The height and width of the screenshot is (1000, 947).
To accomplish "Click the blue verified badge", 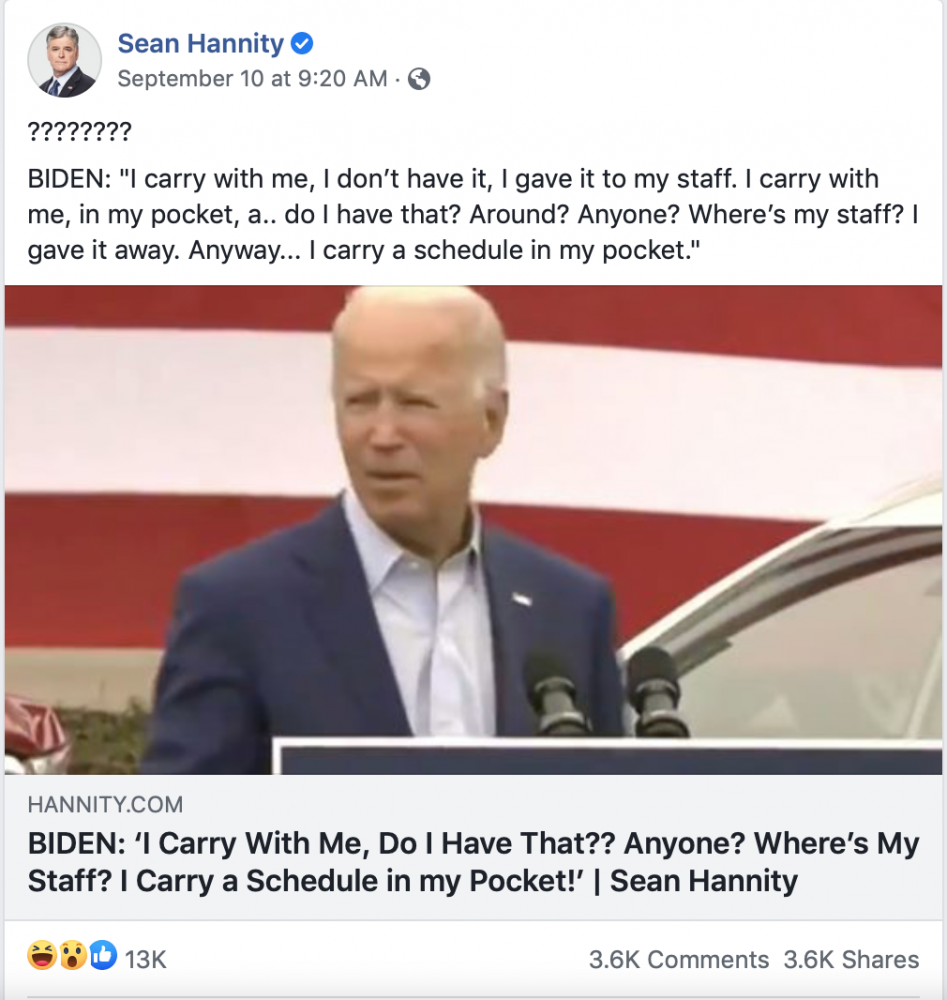I will click(x=302, y=44).
